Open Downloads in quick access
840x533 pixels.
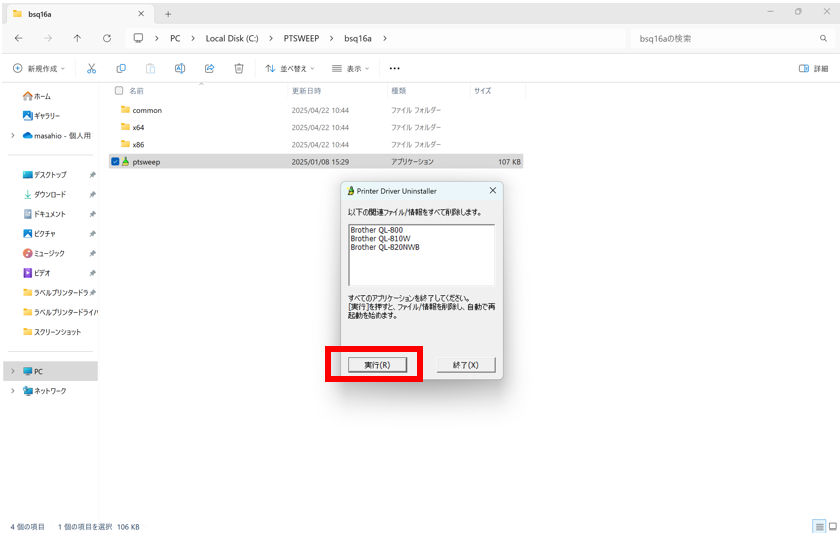tap(45, 194)
